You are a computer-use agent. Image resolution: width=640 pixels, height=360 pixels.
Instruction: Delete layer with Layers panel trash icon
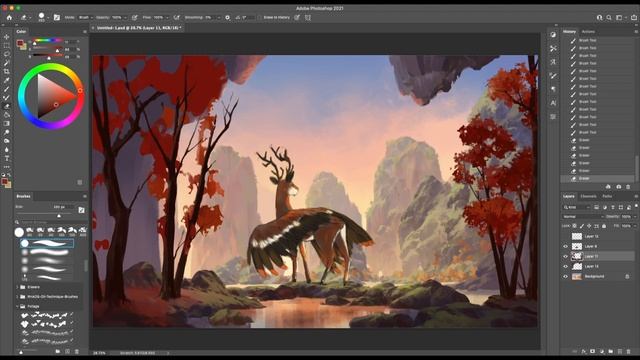coord(629,351)
